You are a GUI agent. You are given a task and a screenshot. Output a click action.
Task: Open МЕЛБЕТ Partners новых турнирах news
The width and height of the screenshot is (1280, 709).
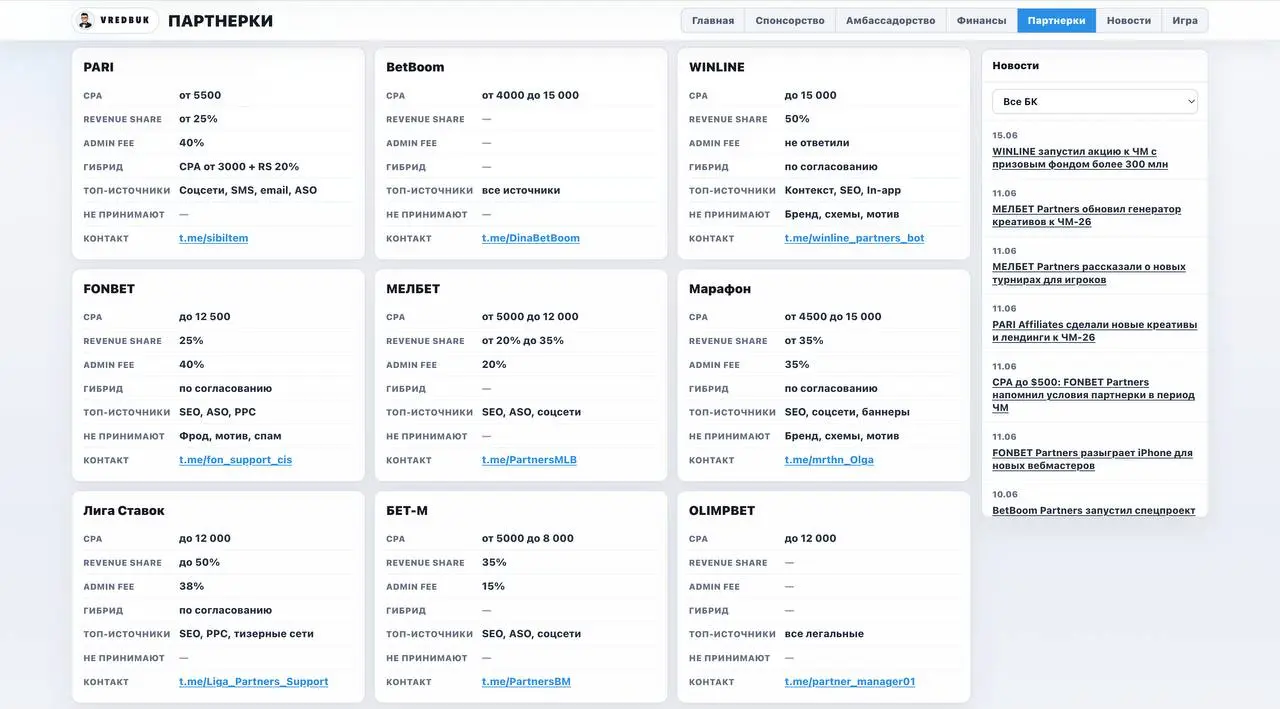point(1089,273)
